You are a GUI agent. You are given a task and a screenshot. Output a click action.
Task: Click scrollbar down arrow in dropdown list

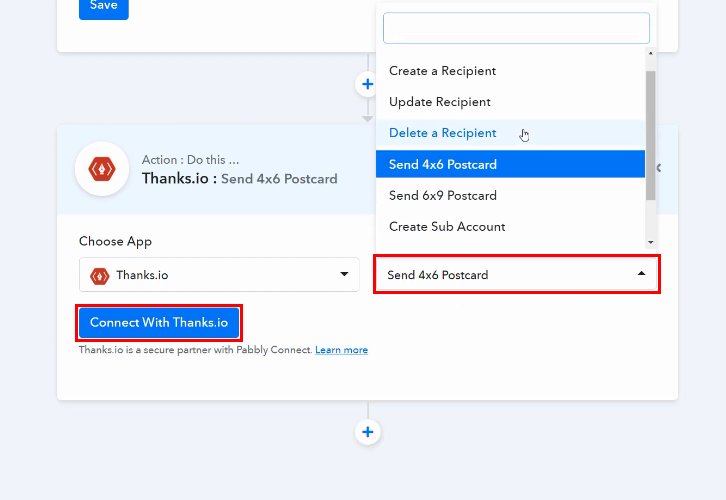pyautogui.click(x=651, y=242)
